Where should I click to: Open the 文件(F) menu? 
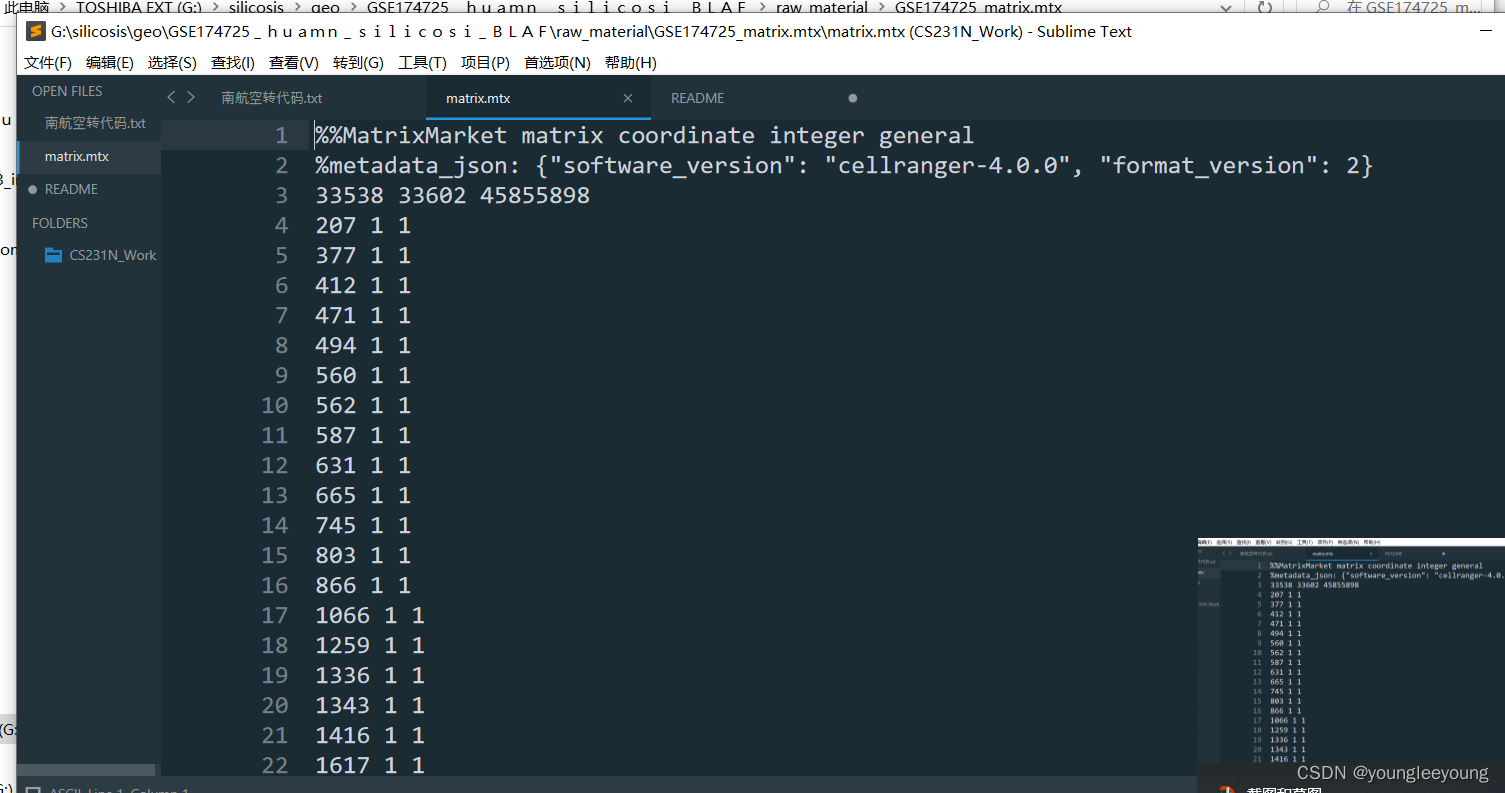pos(47,62)
